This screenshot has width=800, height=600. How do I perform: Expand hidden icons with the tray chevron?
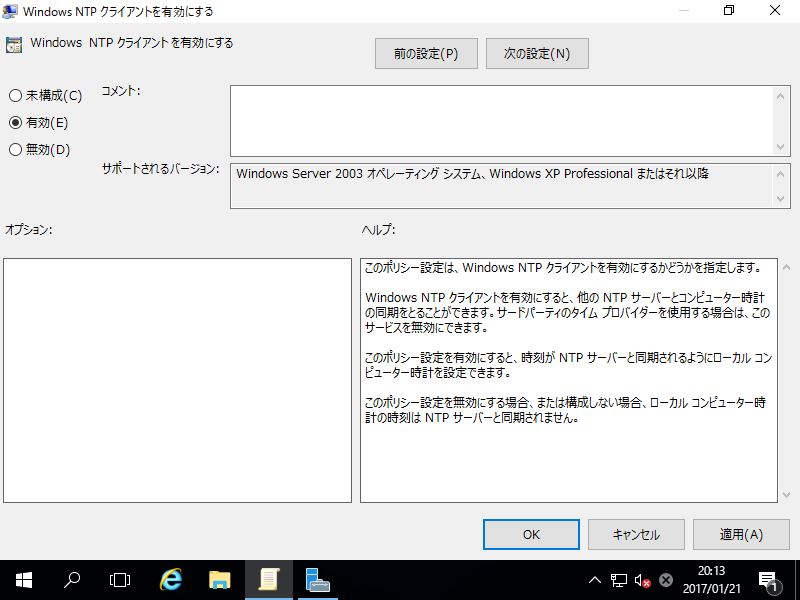(594, 579)
